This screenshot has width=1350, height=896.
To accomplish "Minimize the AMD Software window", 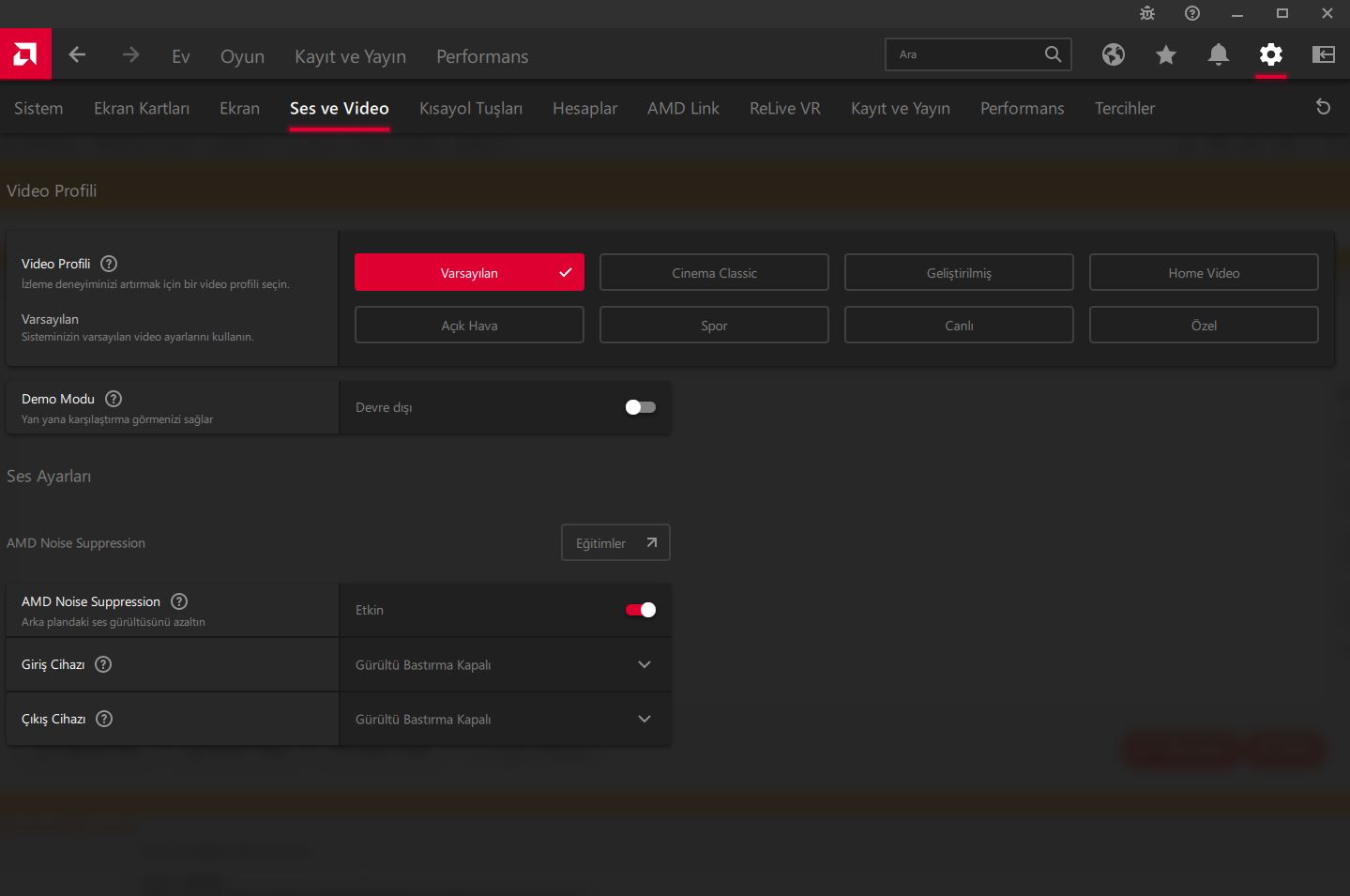I will tap(1237, 13).
